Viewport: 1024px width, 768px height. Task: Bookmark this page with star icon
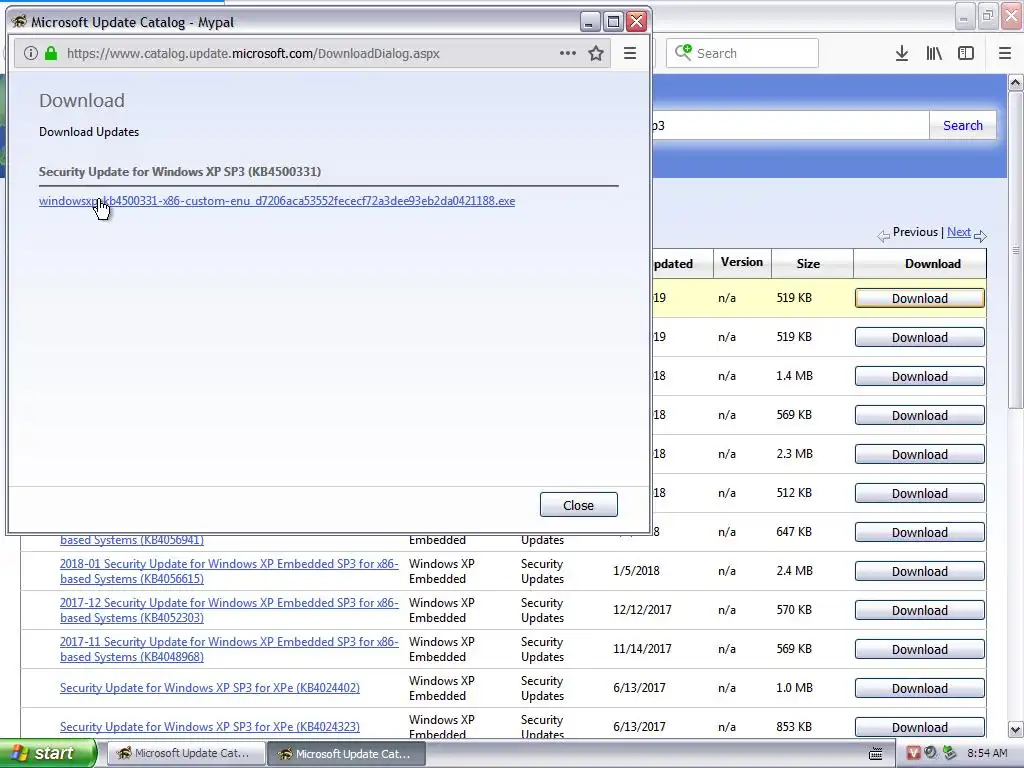pos(596,54)
